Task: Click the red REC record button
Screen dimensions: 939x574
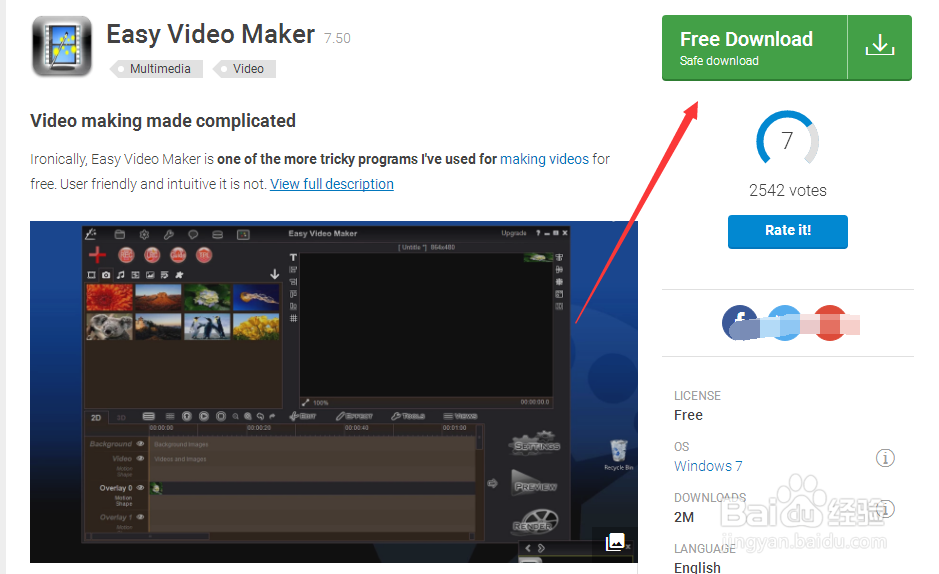Action: 126,256
